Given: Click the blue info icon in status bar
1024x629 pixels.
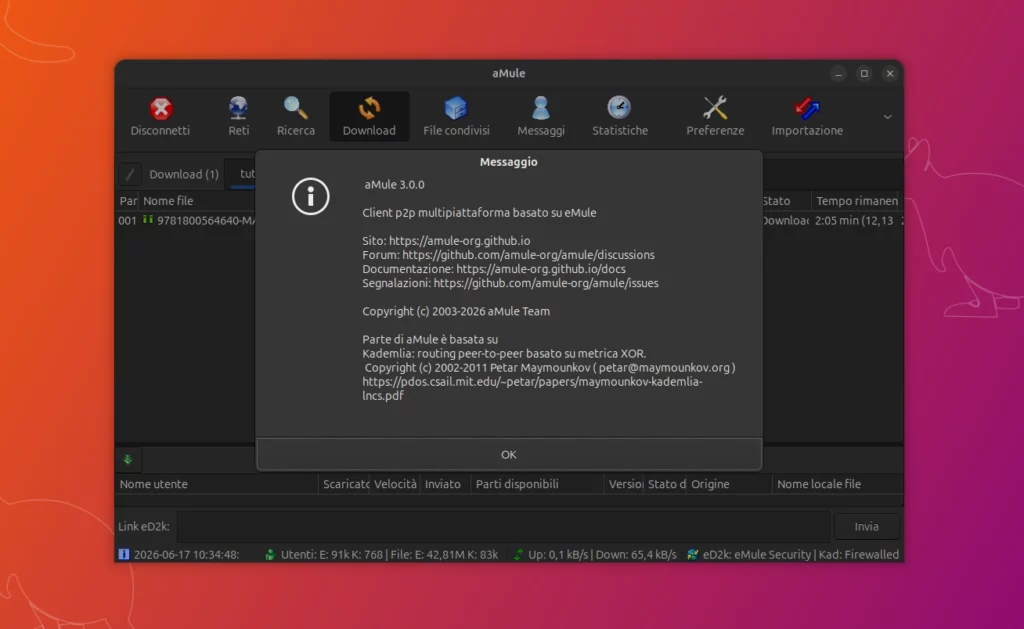Looking at the screenshot, I should (x=123, y=555).
